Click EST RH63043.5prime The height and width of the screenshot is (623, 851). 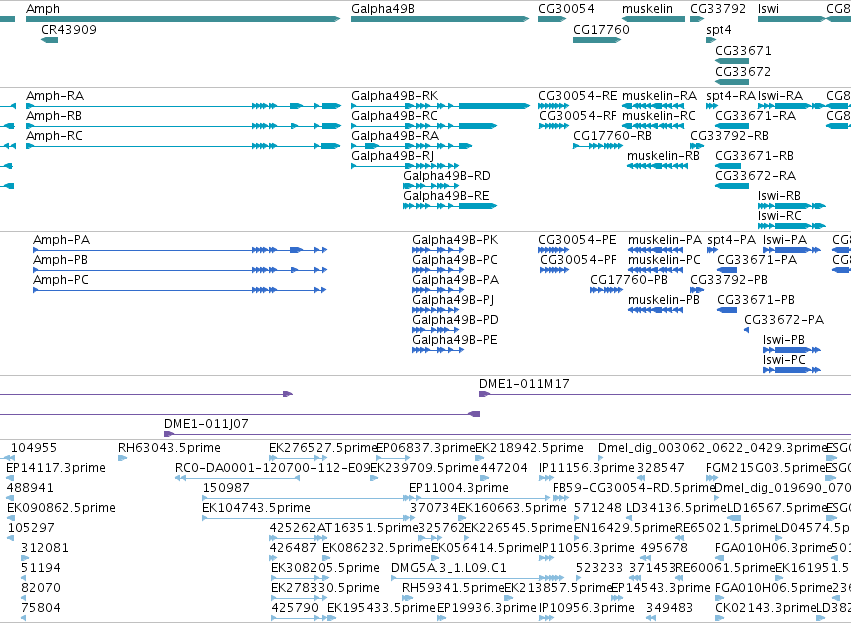[169, 448]
